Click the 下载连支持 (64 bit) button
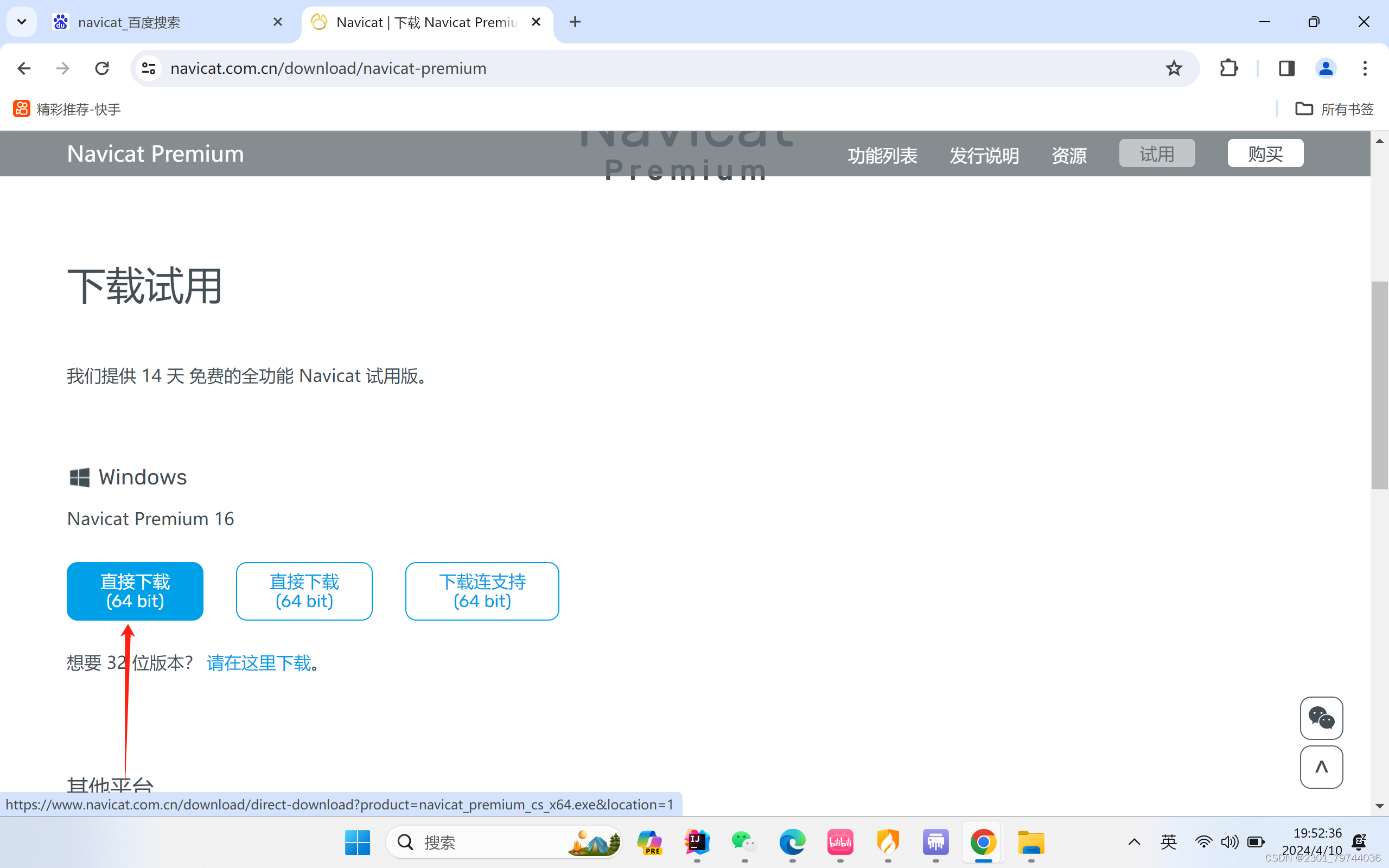Screen dimensions: 1389x868 [482, 590]
